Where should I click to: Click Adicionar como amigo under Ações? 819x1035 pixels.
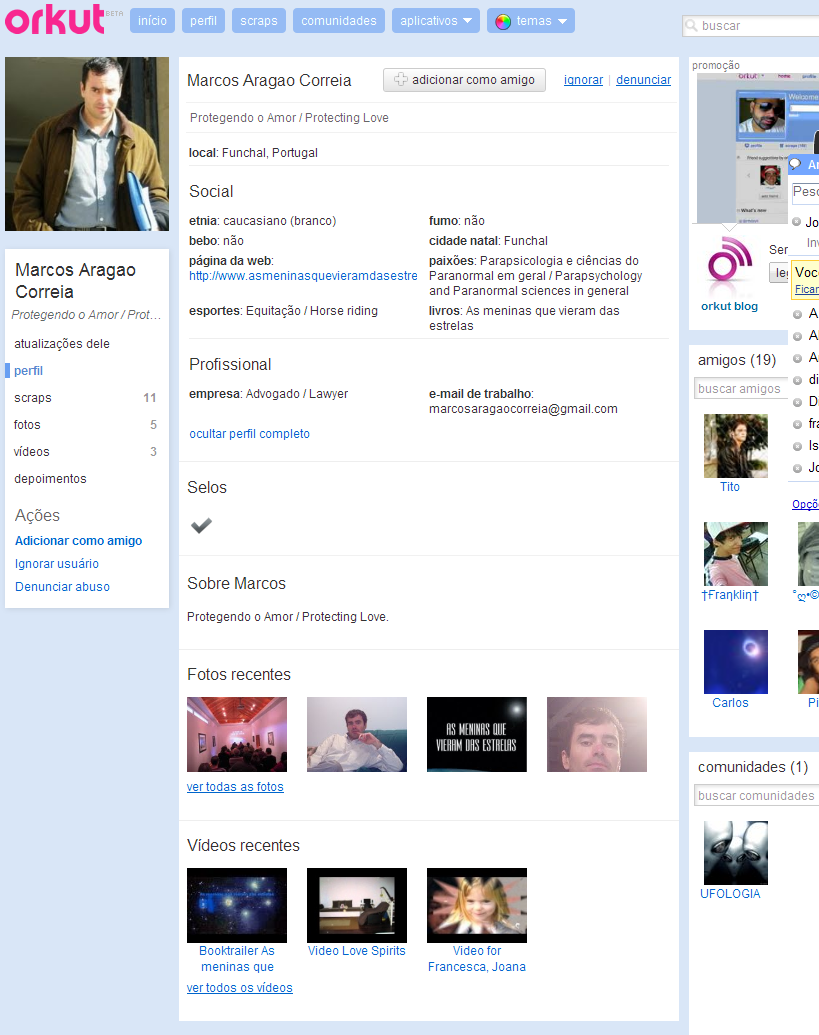point(79,541)
